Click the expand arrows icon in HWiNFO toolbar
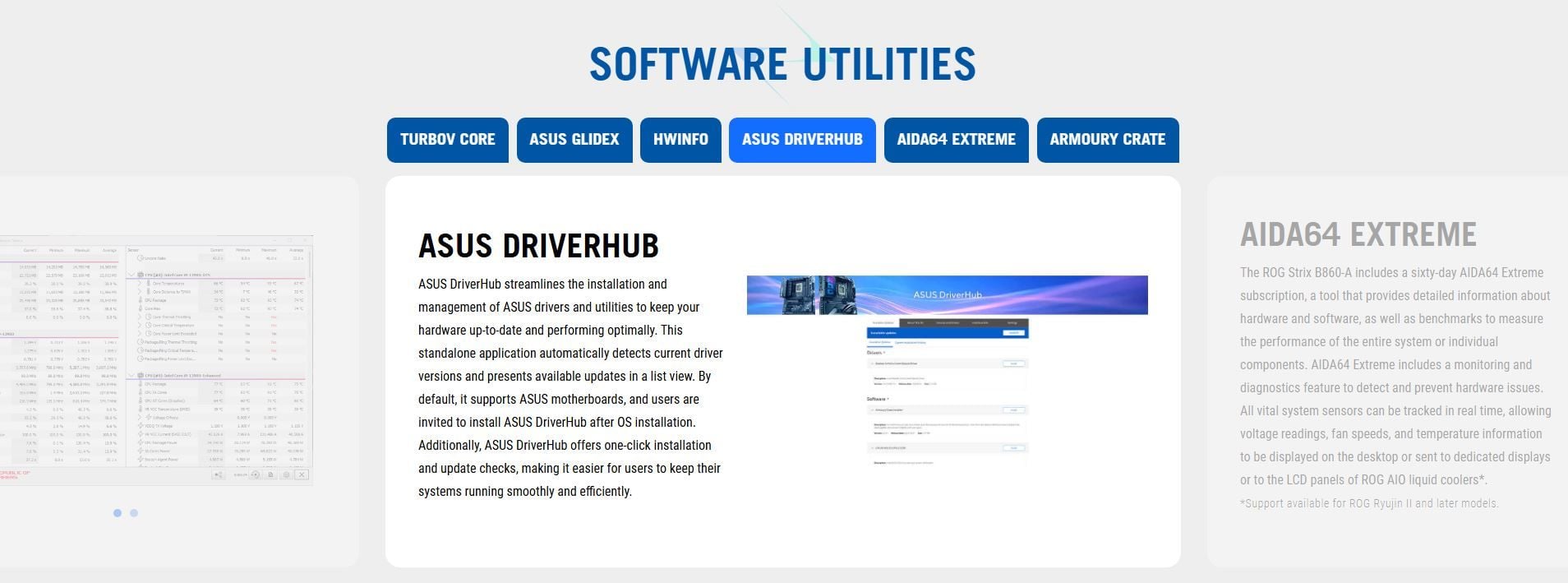The height and width of the screenshot is (583, 1568). (218, 474)
